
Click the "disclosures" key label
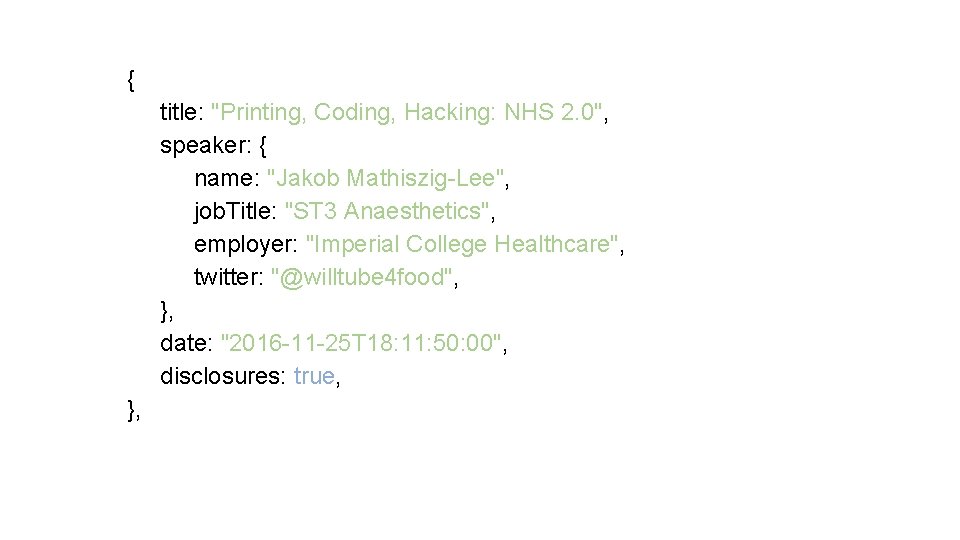click(x=223, y=376)
